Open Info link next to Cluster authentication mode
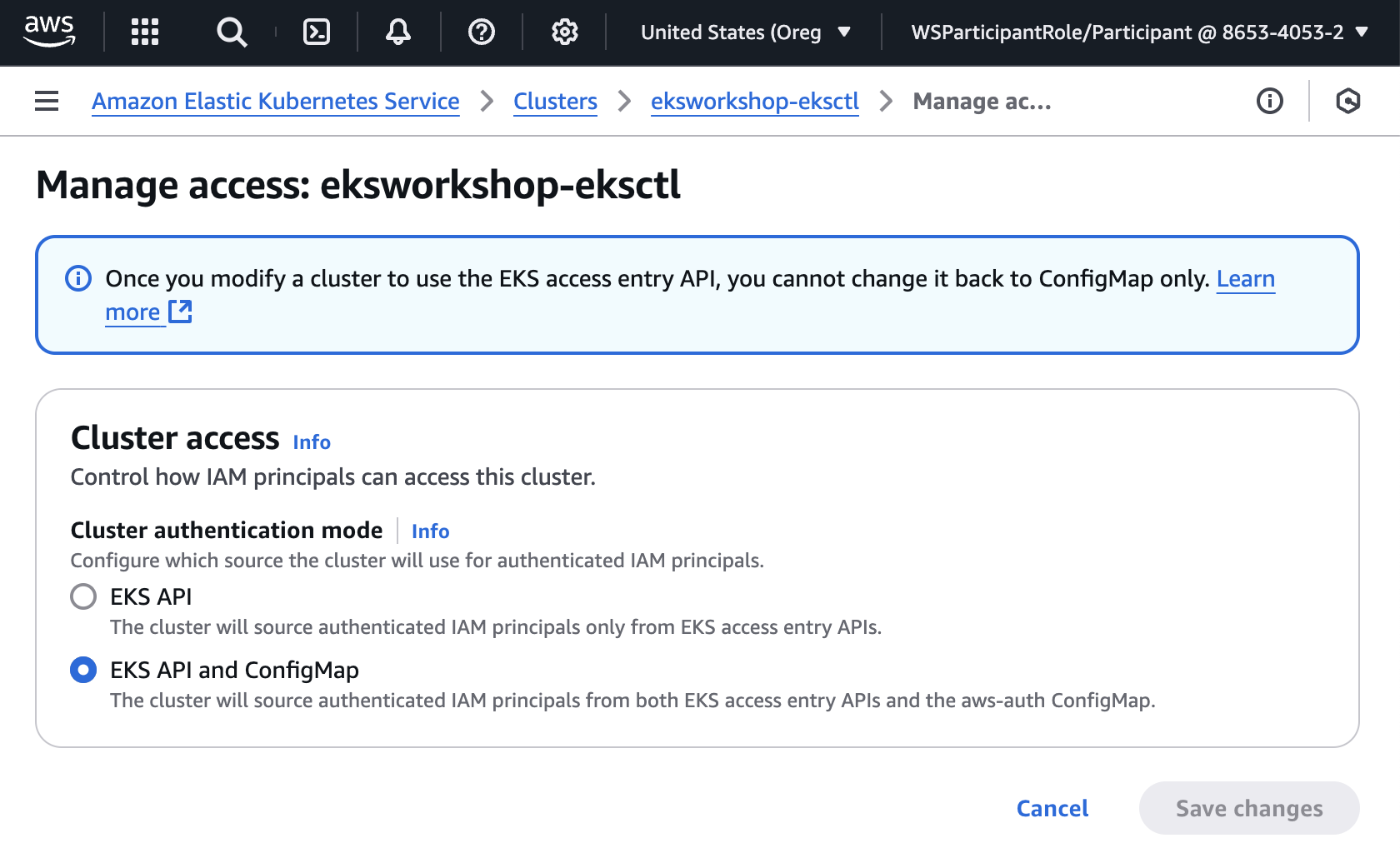This screenshot has width=1400, height=853. (x=430, y=531)
